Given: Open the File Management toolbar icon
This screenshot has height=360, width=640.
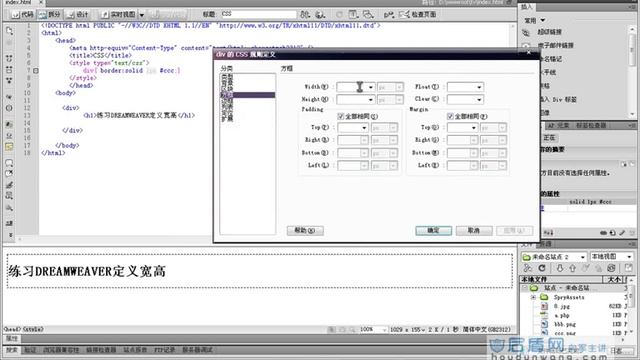Looking at the screenshot, I should [305, 15].
